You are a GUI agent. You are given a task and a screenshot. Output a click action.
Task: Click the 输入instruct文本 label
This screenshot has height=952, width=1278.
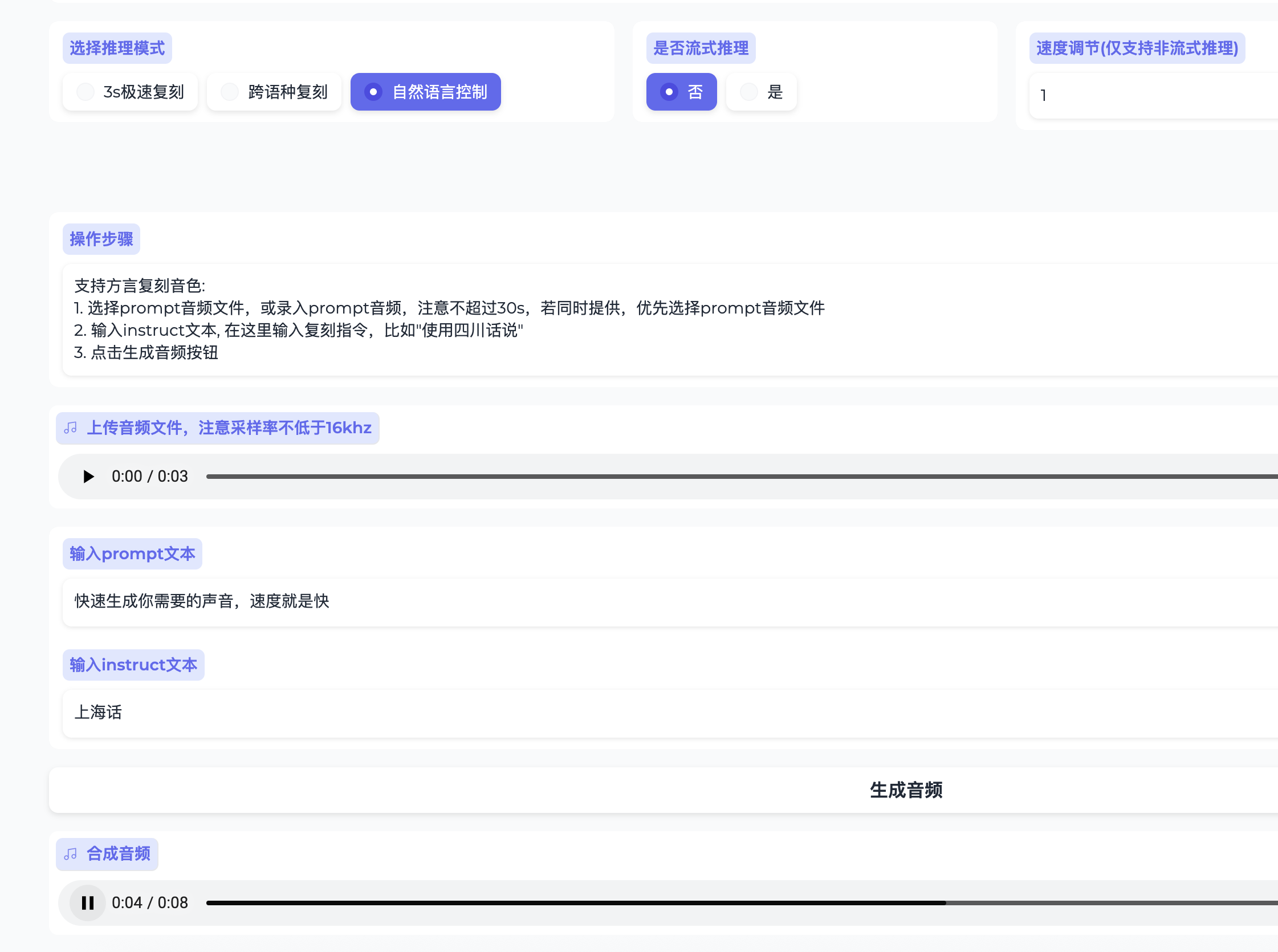click(x=134, y=665)
